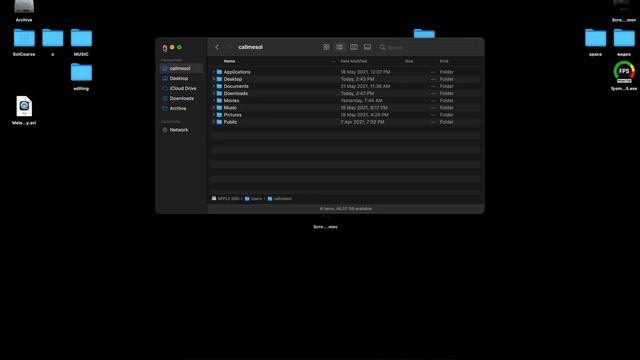Click date '7 Apr 2021, 7:32 PM'
Viewport: 640px width, 360px height.
362,122
